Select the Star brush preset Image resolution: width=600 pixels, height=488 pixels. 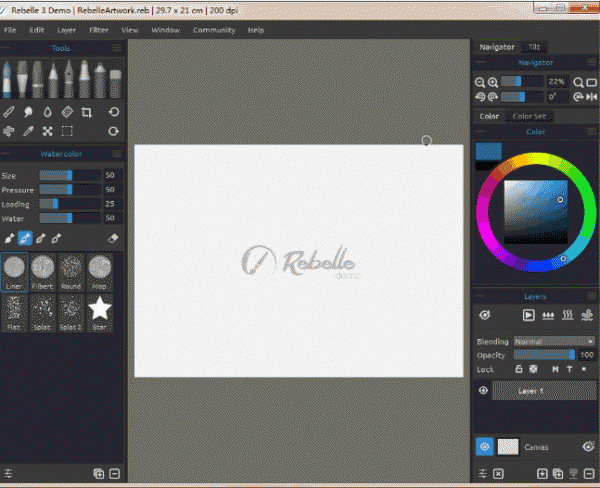pos(100,312)
